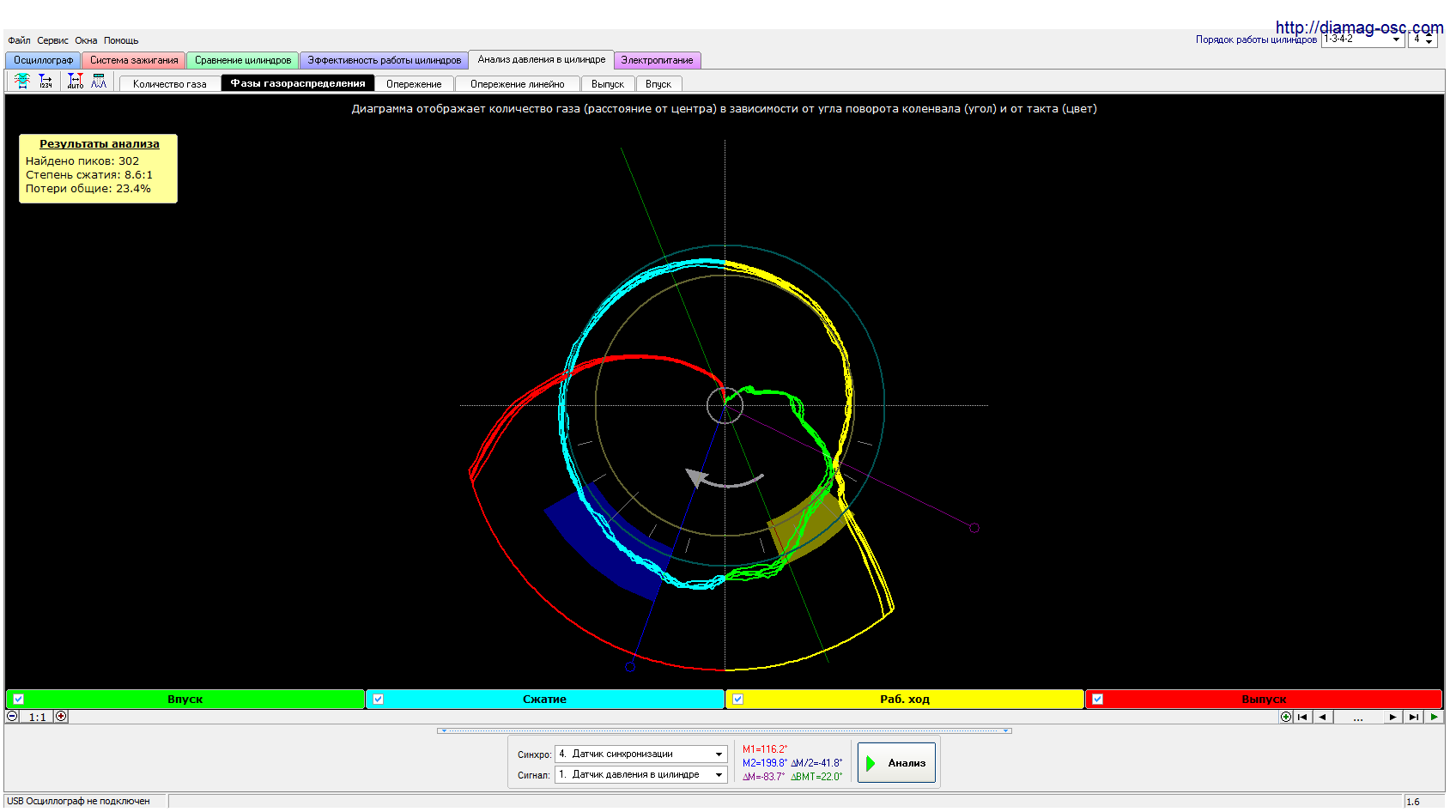This screenshot has width=1456, height=812.
Task: Open the Количество газа sub-tab
Action: (170, 83)
